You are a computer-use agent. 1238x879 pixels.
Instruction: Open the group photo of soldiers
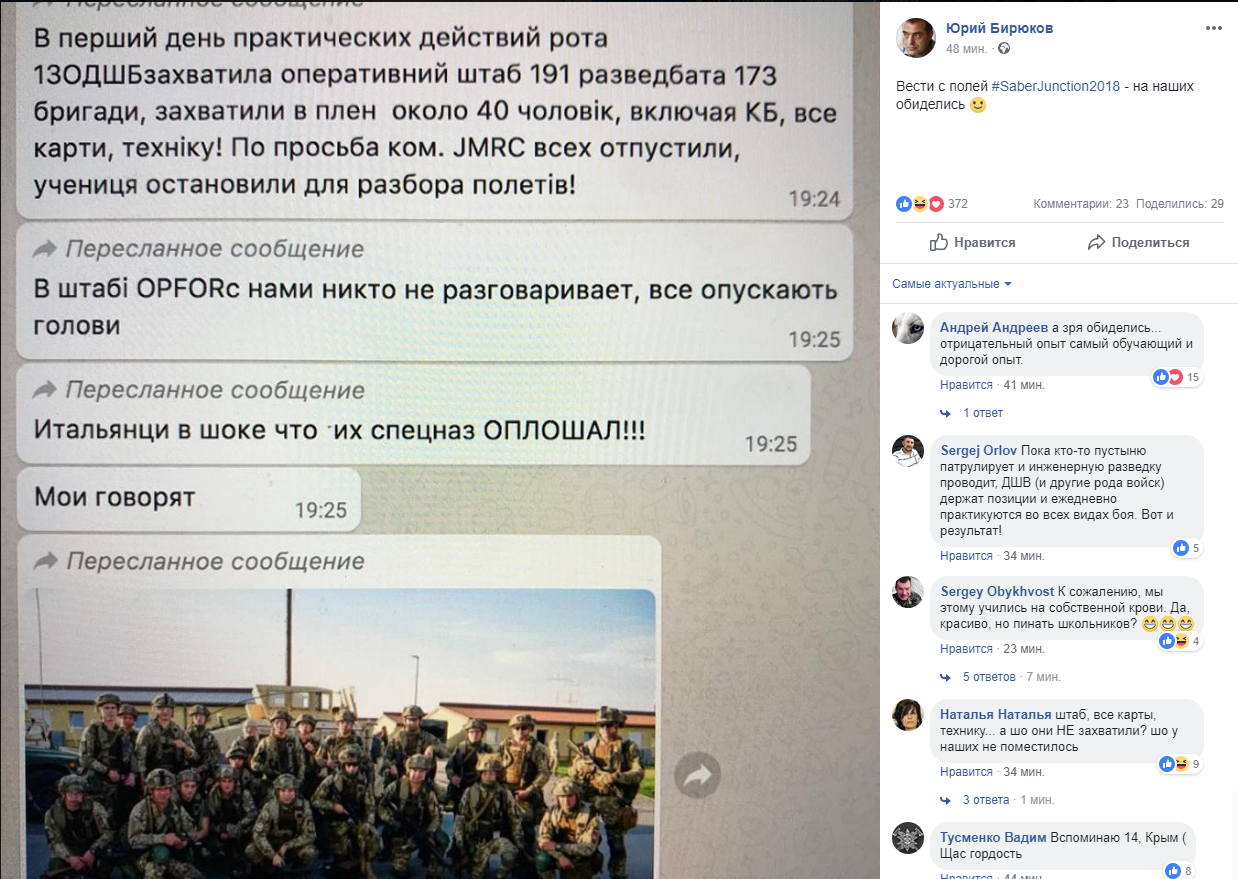(x=340, y=734)
